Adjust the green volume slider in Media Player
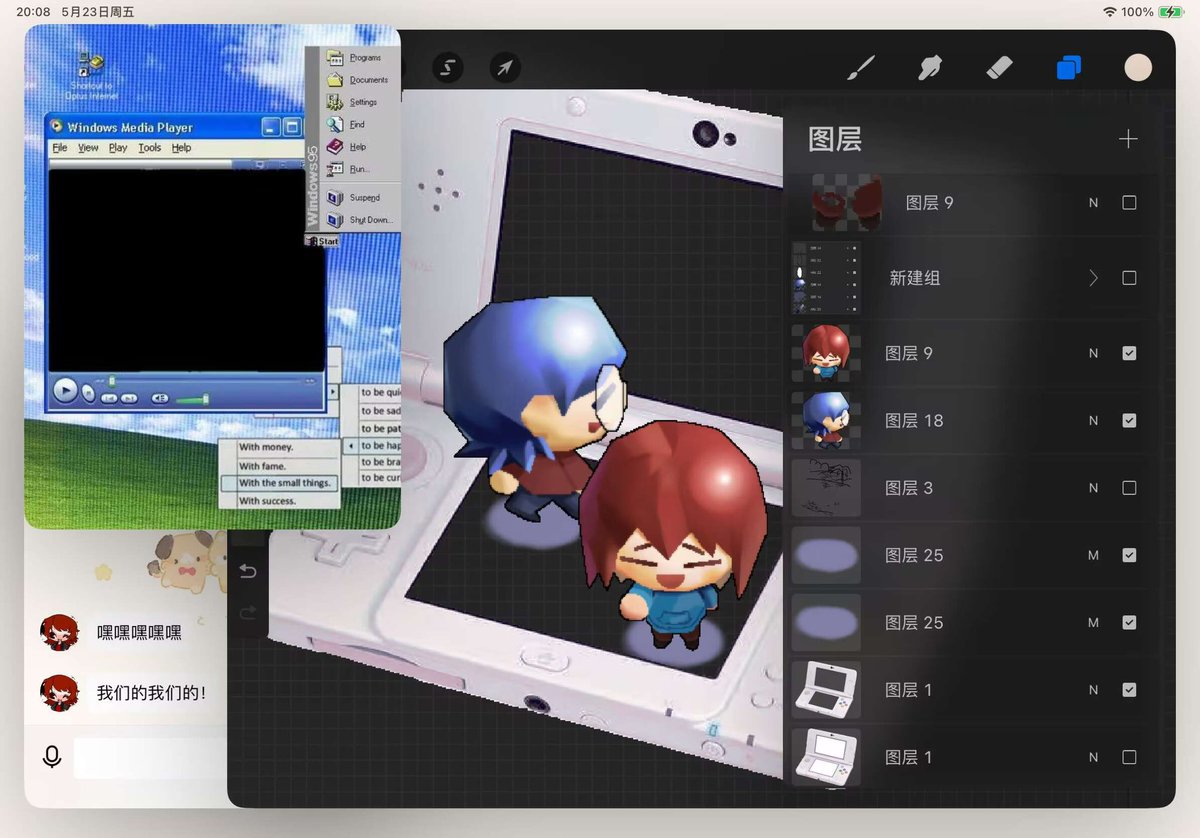The image size is (1200, 838). point(191,399)
